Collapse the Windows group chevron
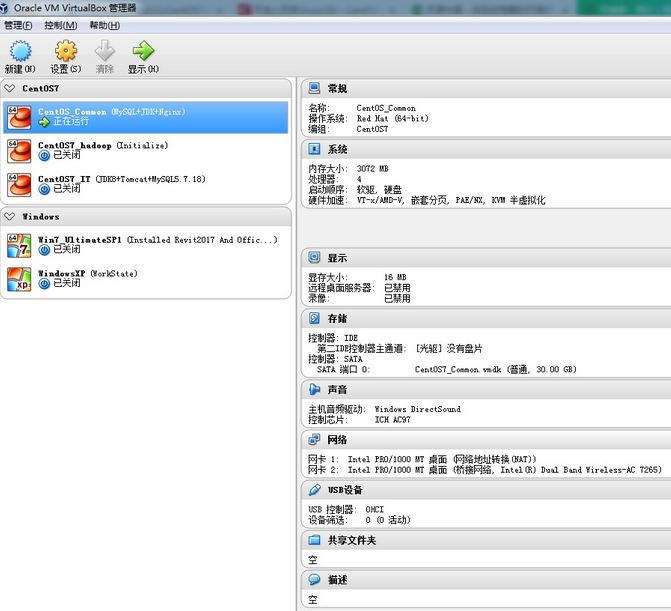 (10, 216)
